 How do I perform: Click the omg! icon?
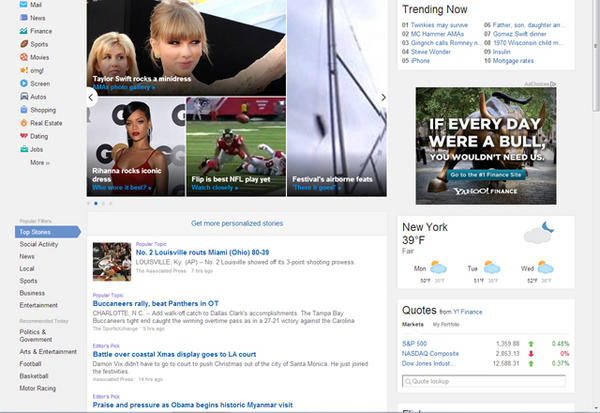pos(24,70)
